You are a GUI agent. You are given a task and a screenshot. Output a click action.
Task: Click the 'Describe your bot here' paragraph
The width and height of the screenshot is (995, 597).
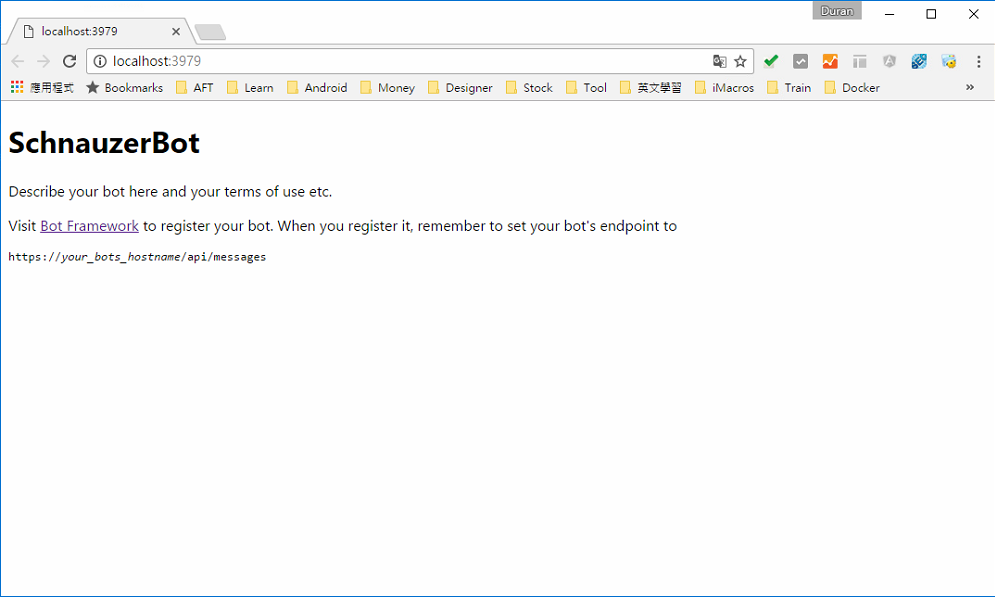170,192
